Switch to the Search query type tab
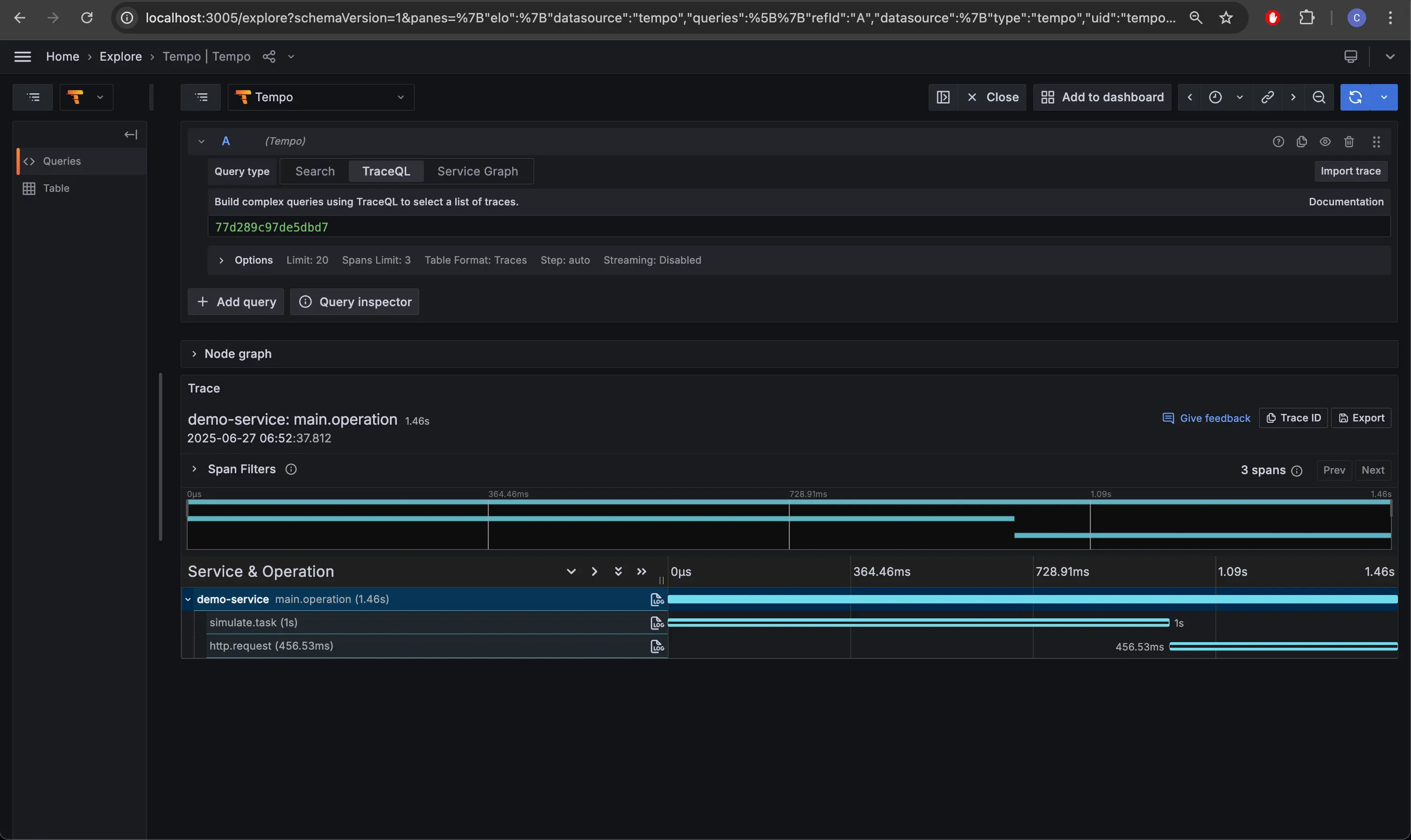This screenshot has width=1411, height=840. tap(314, 171)
